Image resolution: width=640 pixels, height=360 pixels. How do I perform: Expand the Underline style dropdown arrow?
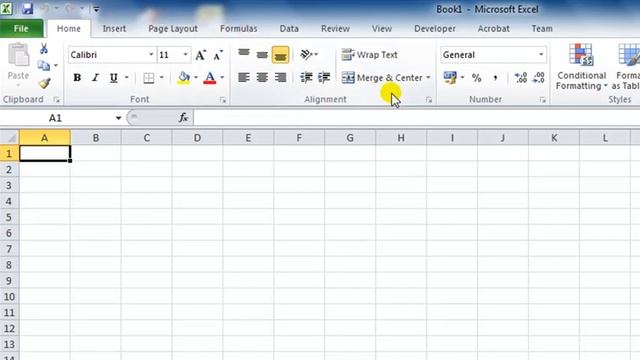pyautogui.click(x=127, y=78)
